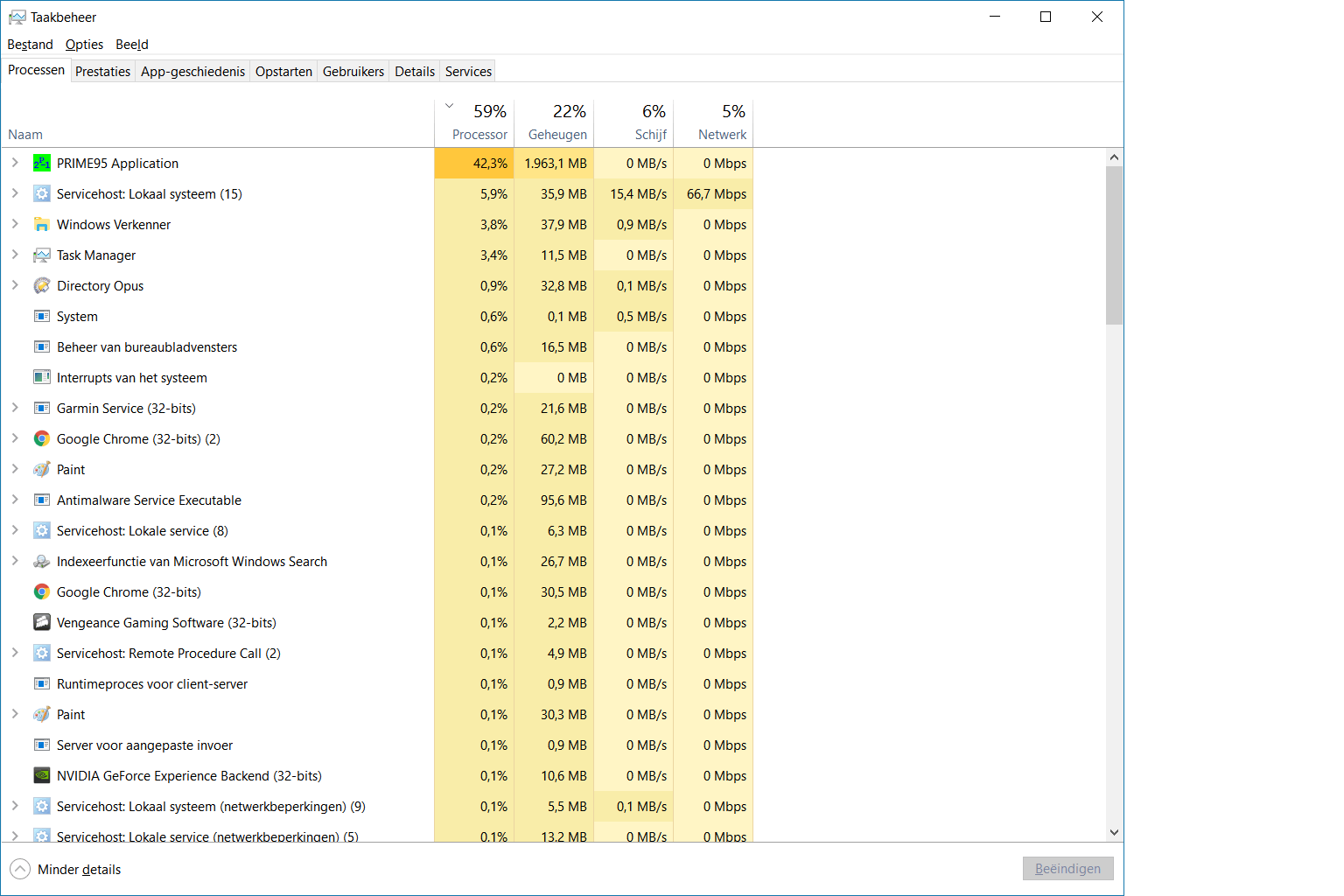Select the Servicehost: Lokaal systeem (netwerkbeperkingen) (9) icon
This screenshot has width=1344, height=896.
click(x=42, y=806)
